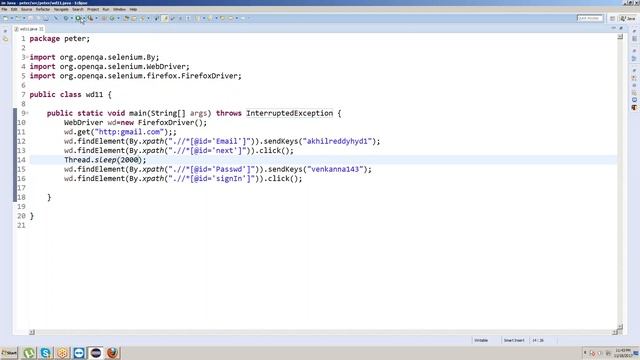Click the Thread.sleep(2000) line
This screenshot has height=360, width=640.
pos(105,160)
